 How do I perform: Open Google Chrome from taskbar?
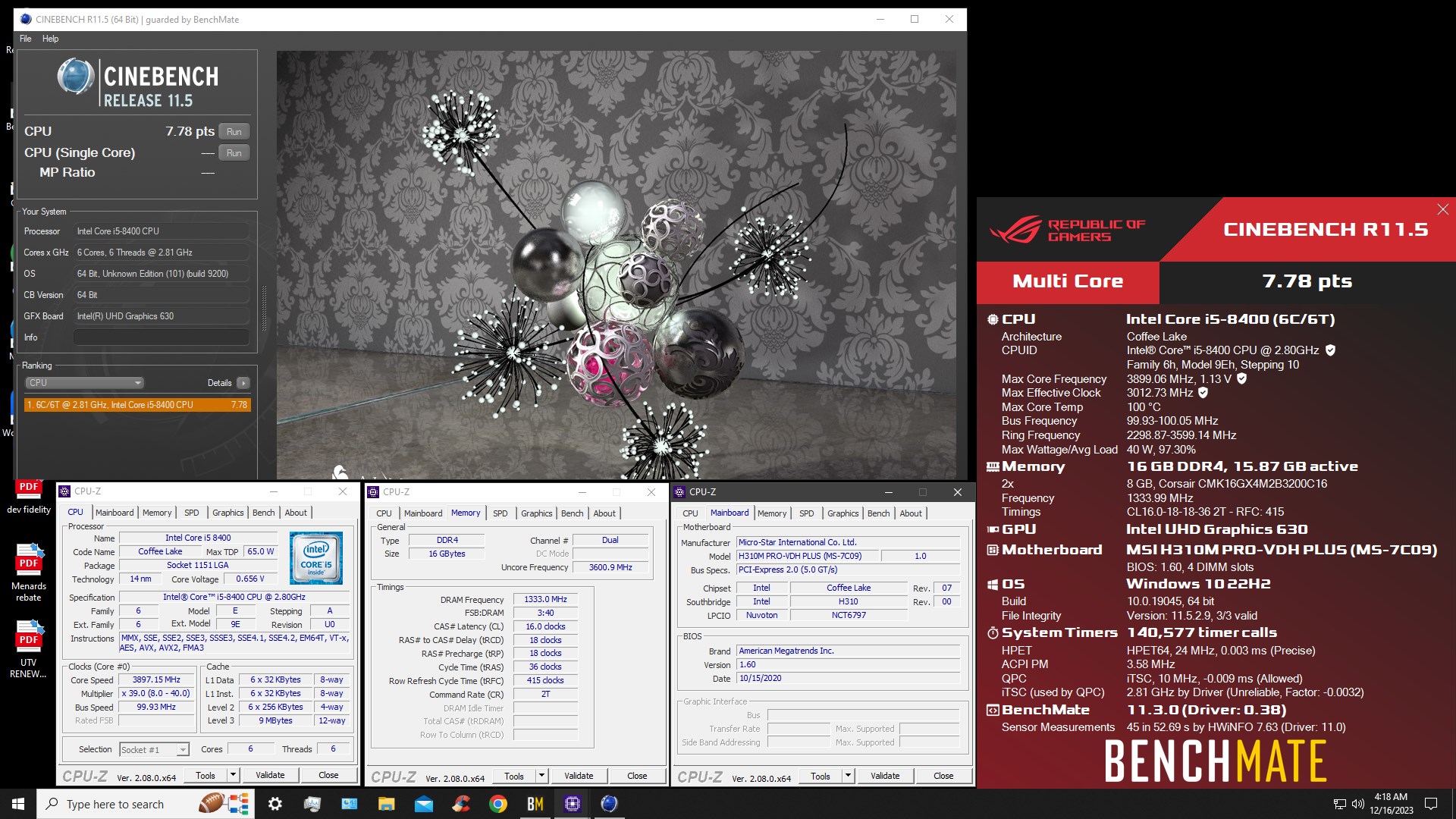498,804
